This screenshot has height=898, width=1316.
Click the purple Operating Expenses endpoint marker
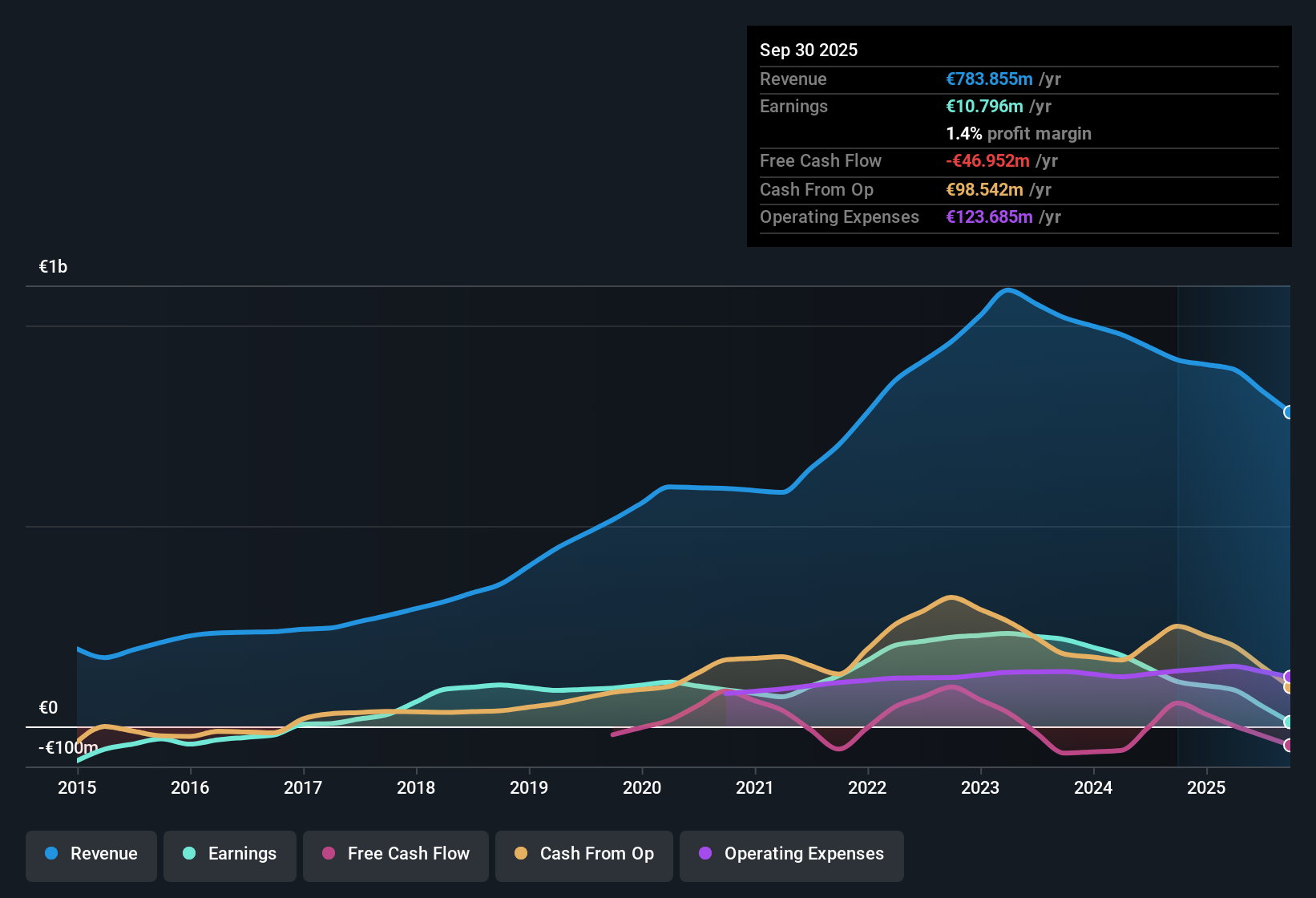click(1289, 676)
